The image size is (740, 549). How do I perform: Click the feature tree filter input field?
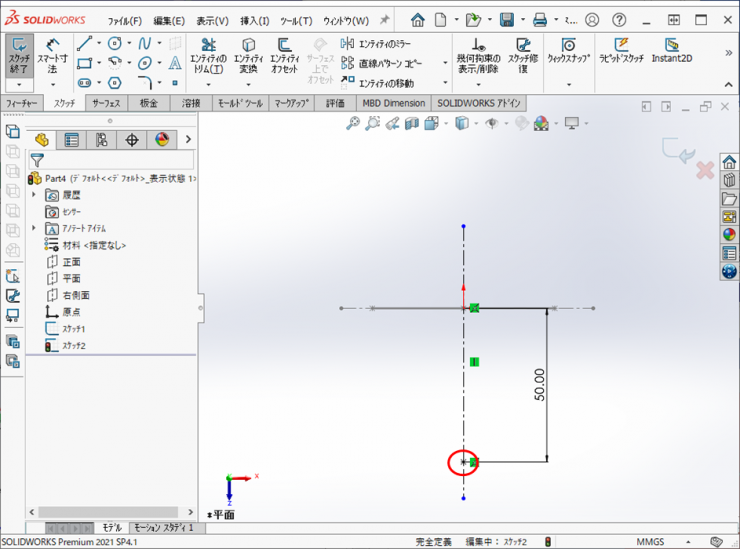click(118, 159)
